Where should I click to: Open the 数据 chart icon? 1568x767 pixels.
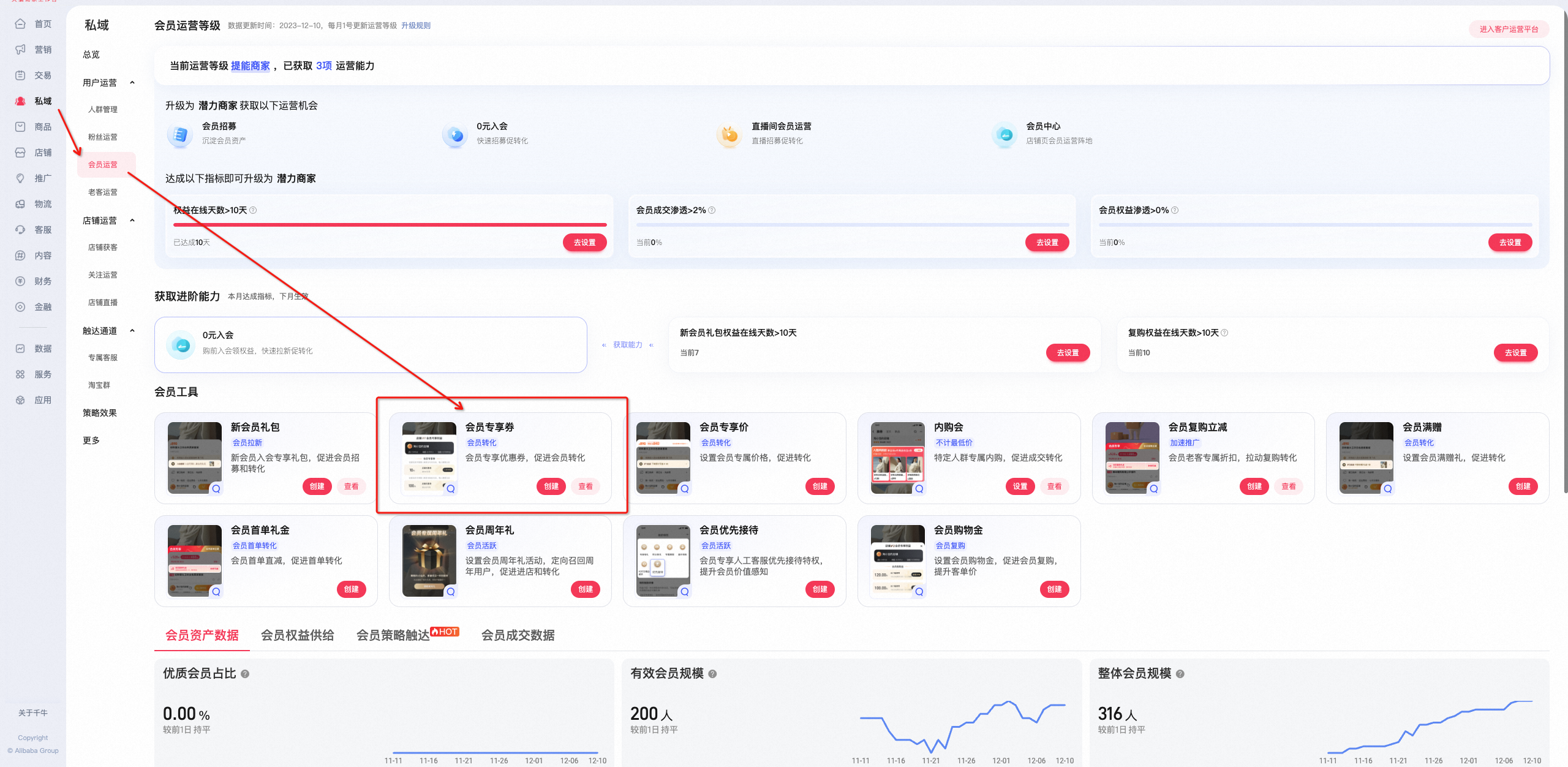coord(20,349)
